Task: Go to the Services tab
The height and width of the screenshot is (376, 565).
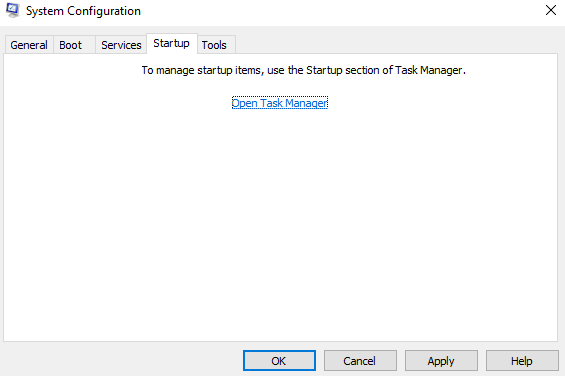Action: (121, 45)
